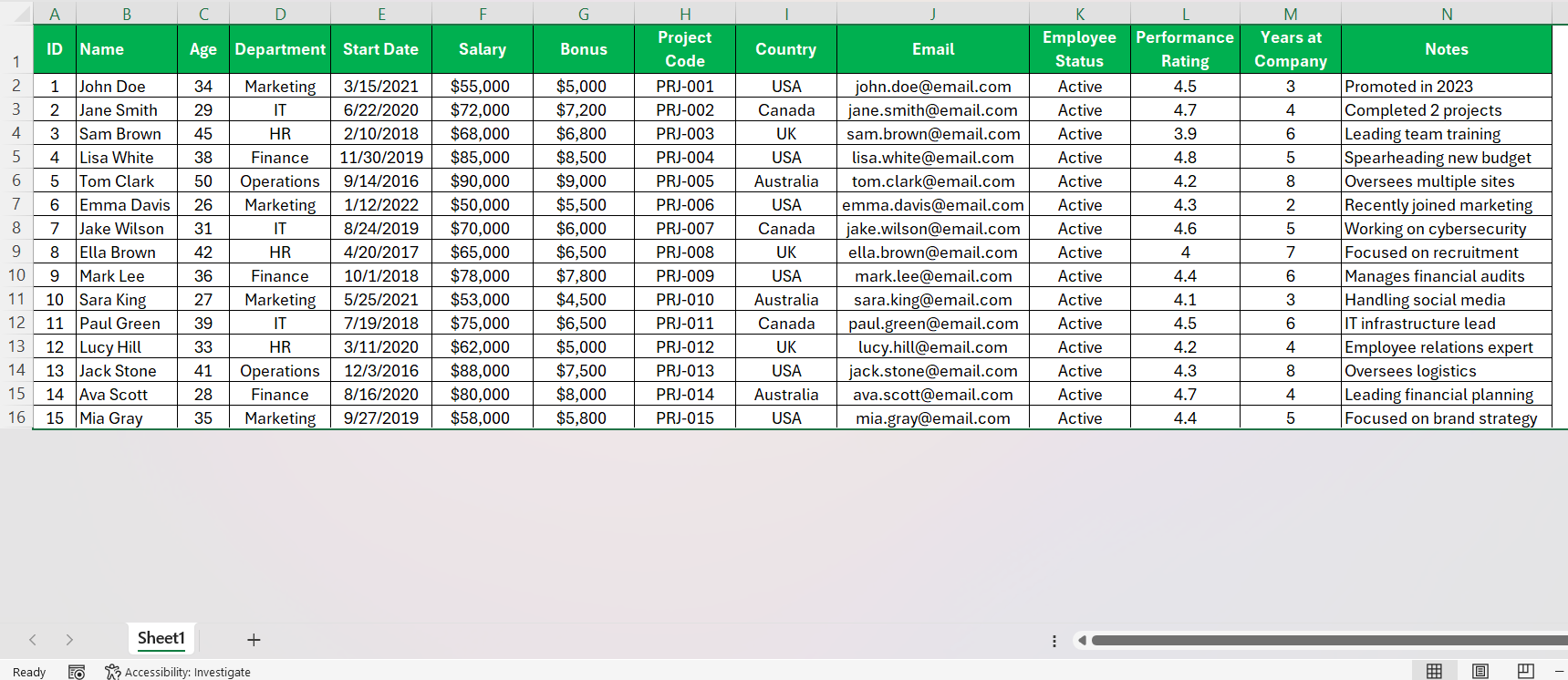Select the start date 12/3/2016
Image resolution: width=1568 pixels, height=680 pixels.
pyautogui.click(x=381, y=371)
